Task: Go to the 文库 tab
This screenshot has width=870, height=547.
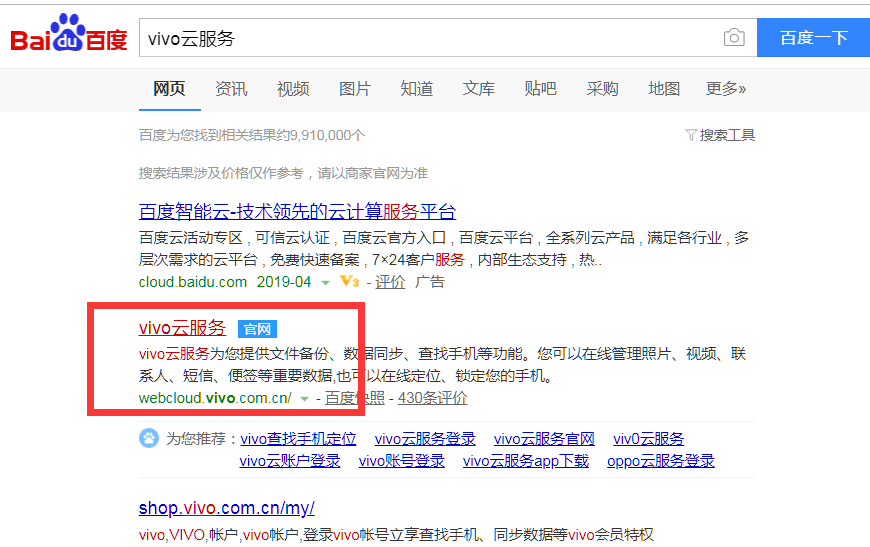Action: click(x=479, y=89)
